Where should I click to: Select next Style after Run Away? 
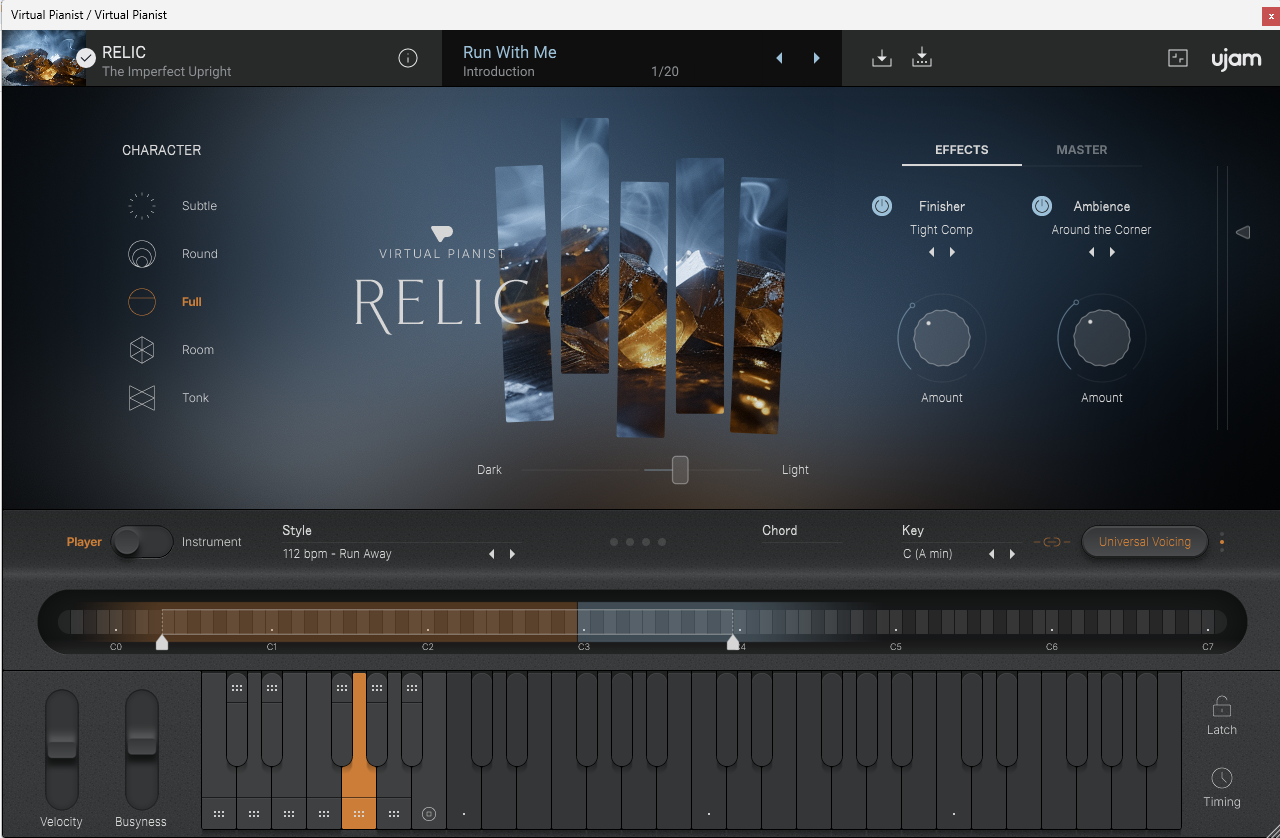512,554
